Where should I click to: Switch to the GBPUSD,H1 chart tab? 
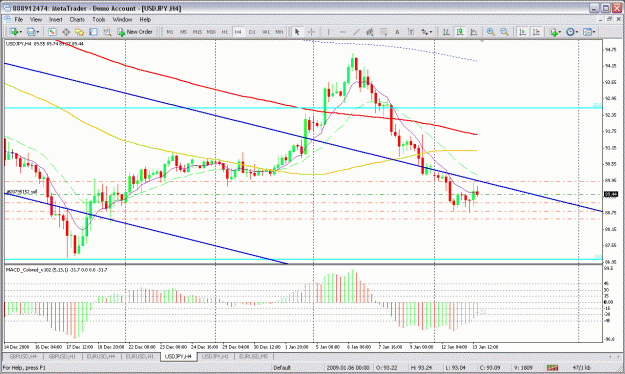coord(62,356)
